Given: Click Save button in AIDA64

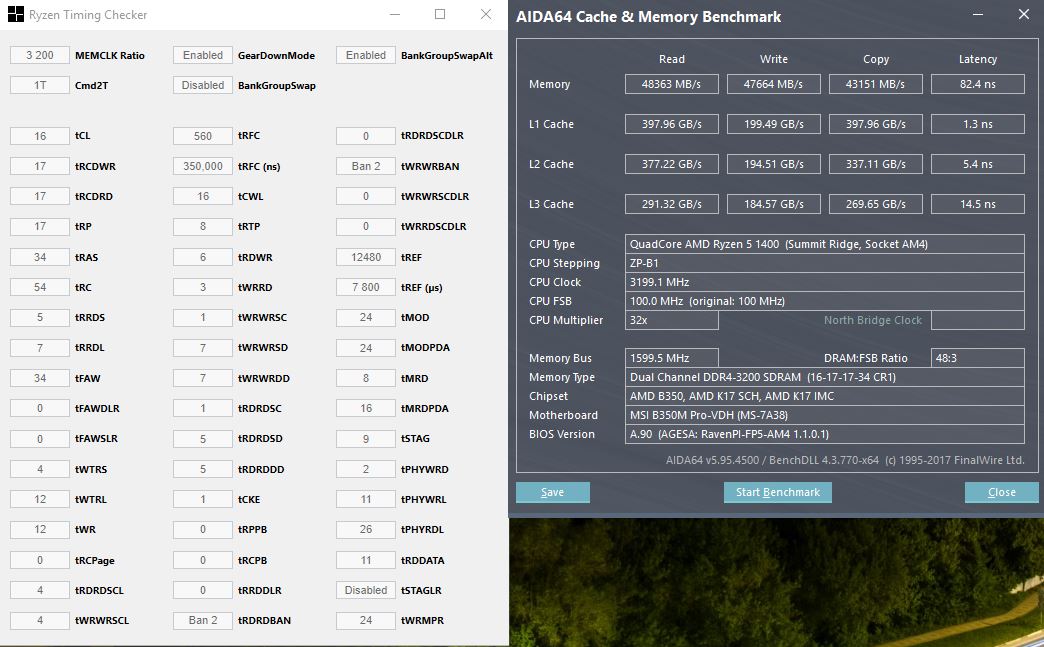Looking at the screenshot, I should 553,492.
